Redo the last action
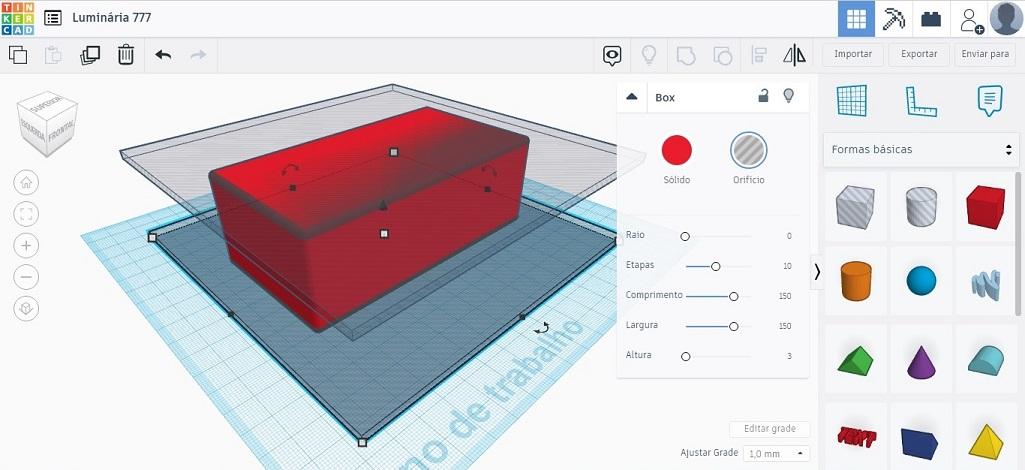Image resolution: width=1025 pixels, height=470 pixels. pos(198,55)
